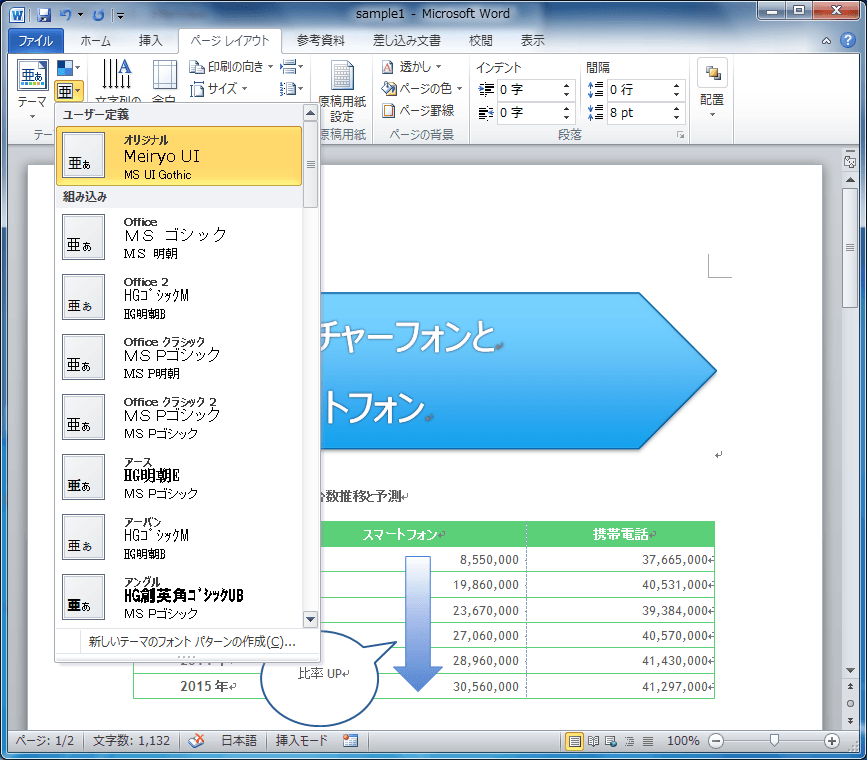Open the 透かし watermark dropdown
This screenshot has width=867, height=760.
click(x=411, y=67)
